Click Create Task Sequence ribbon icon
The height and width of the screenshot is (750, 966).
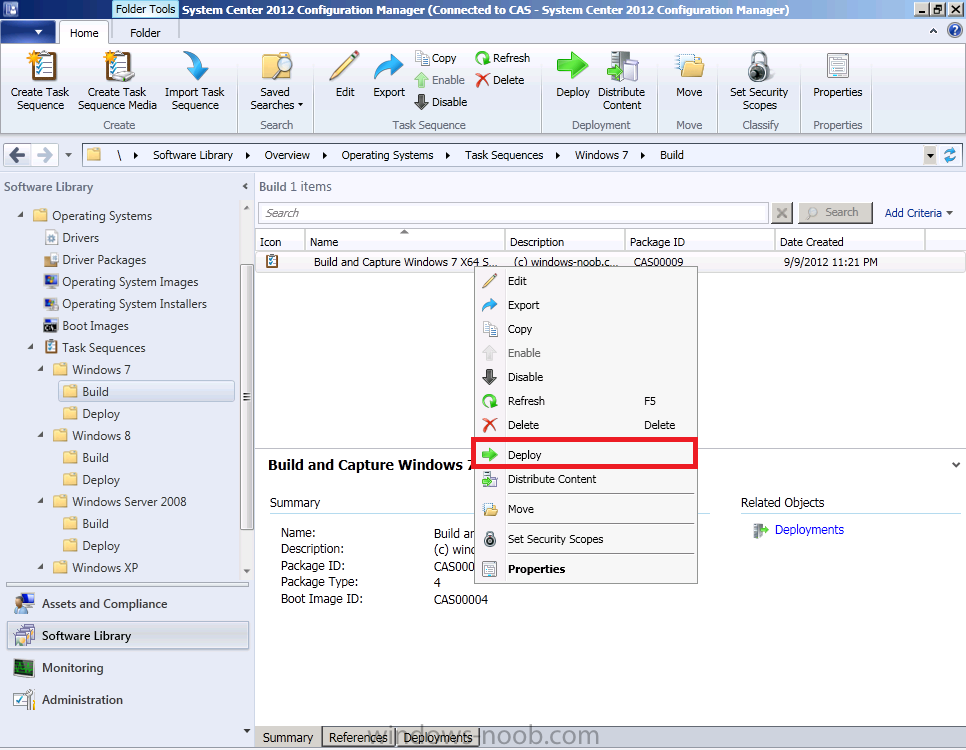pos(41,67)
